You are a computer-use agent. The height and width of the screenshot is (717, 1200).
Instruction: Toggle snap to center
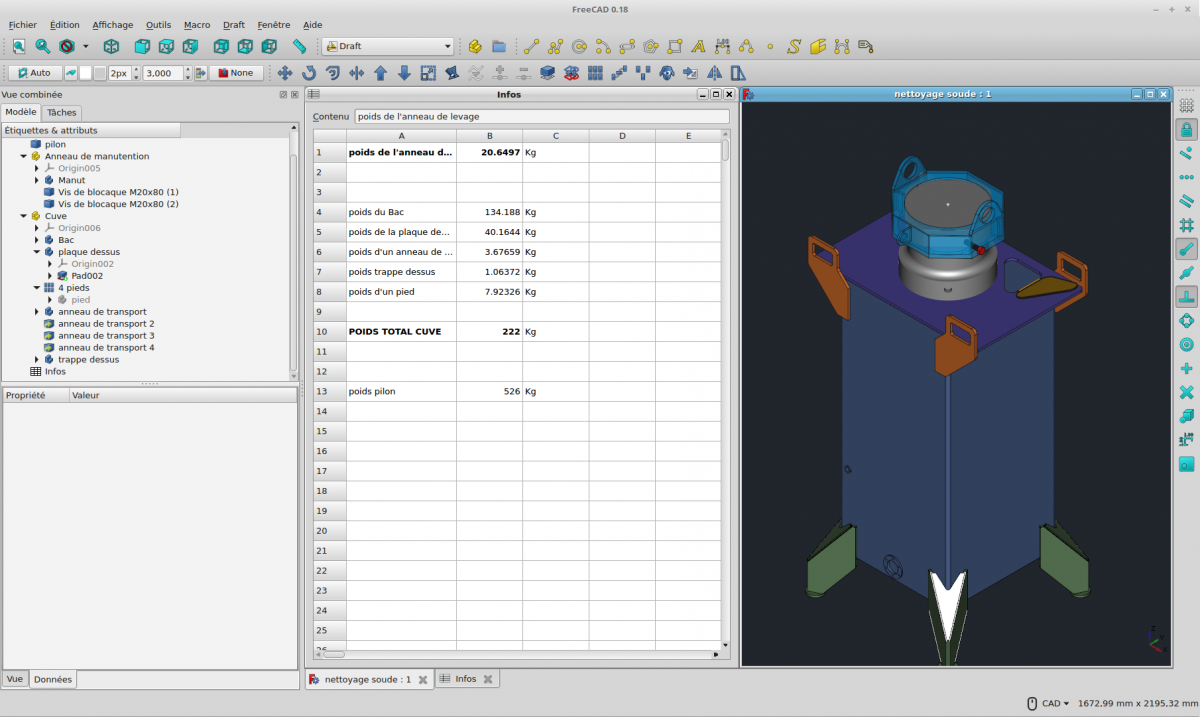point(1187,345)
